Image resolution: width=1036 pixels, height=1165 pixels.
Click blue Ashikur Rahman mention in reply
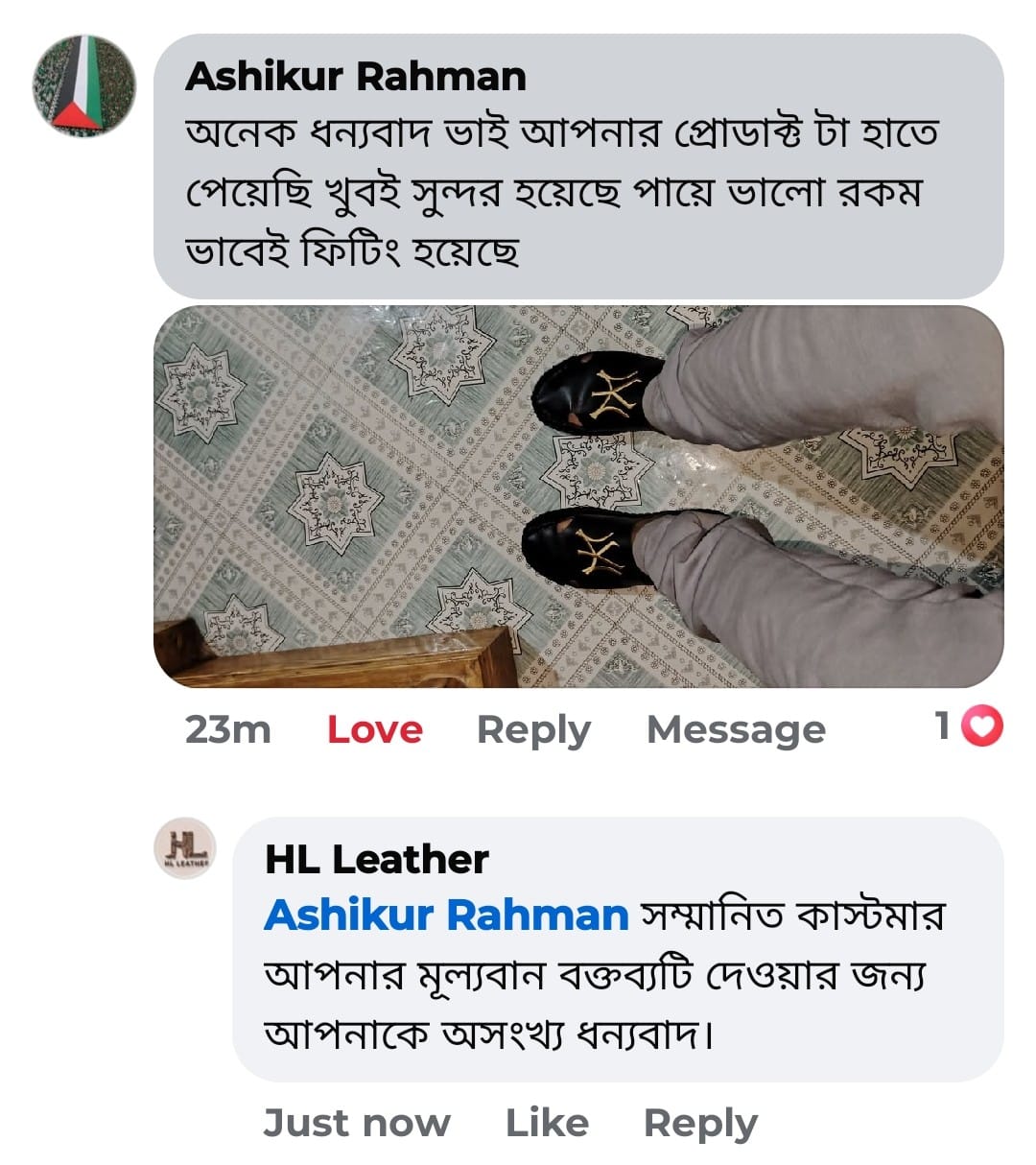(x=446, y=915)
